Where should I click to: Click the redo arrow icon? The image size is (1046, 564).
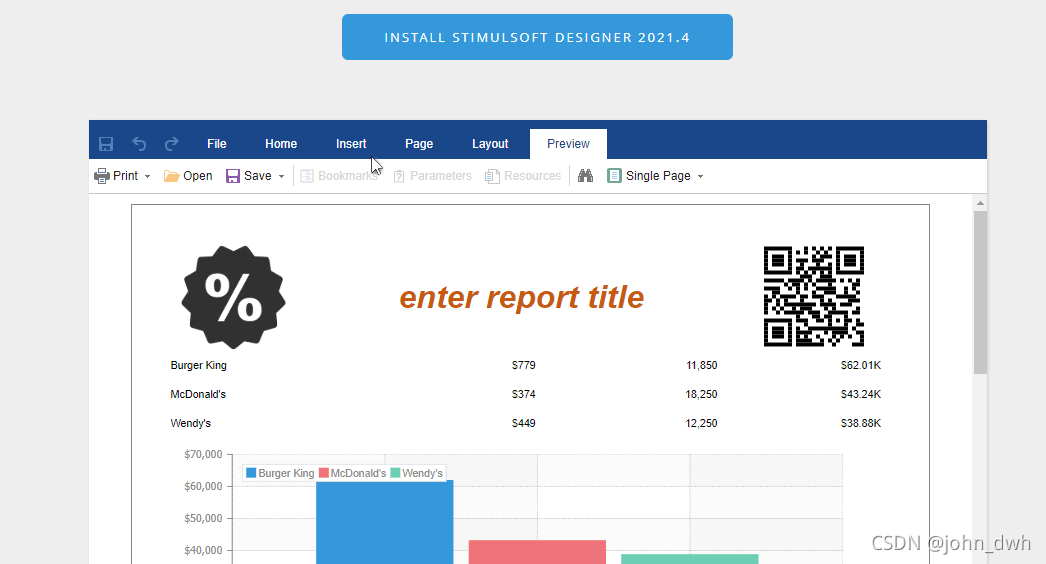point(171,144)
